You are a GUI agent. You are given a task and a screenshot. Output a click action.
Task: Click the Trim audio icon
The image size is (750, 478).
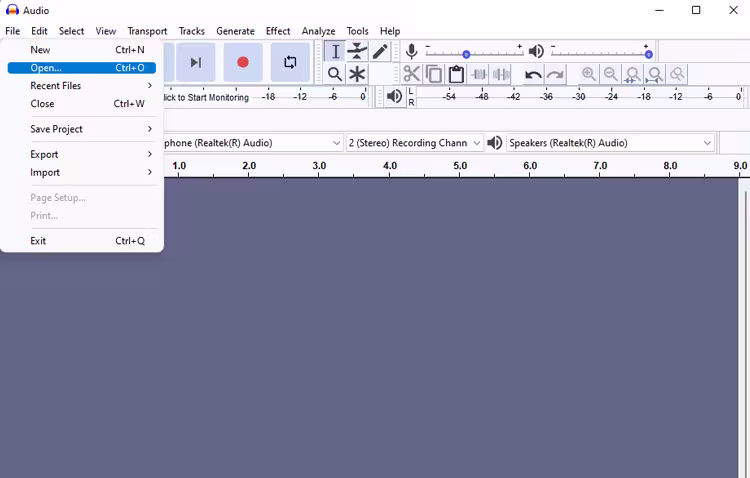coord(479,74)
